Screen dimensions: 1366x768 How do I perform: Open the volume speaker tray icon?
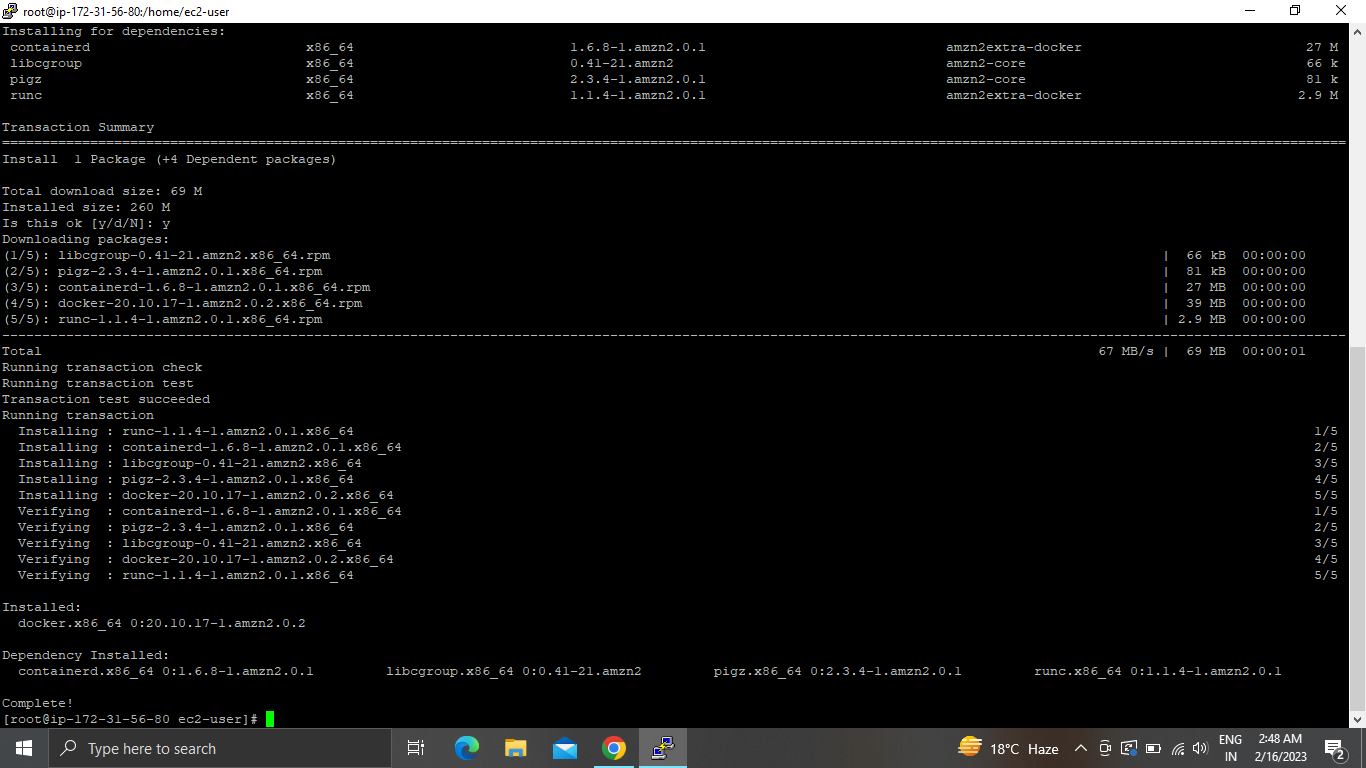pos(1201,748)
